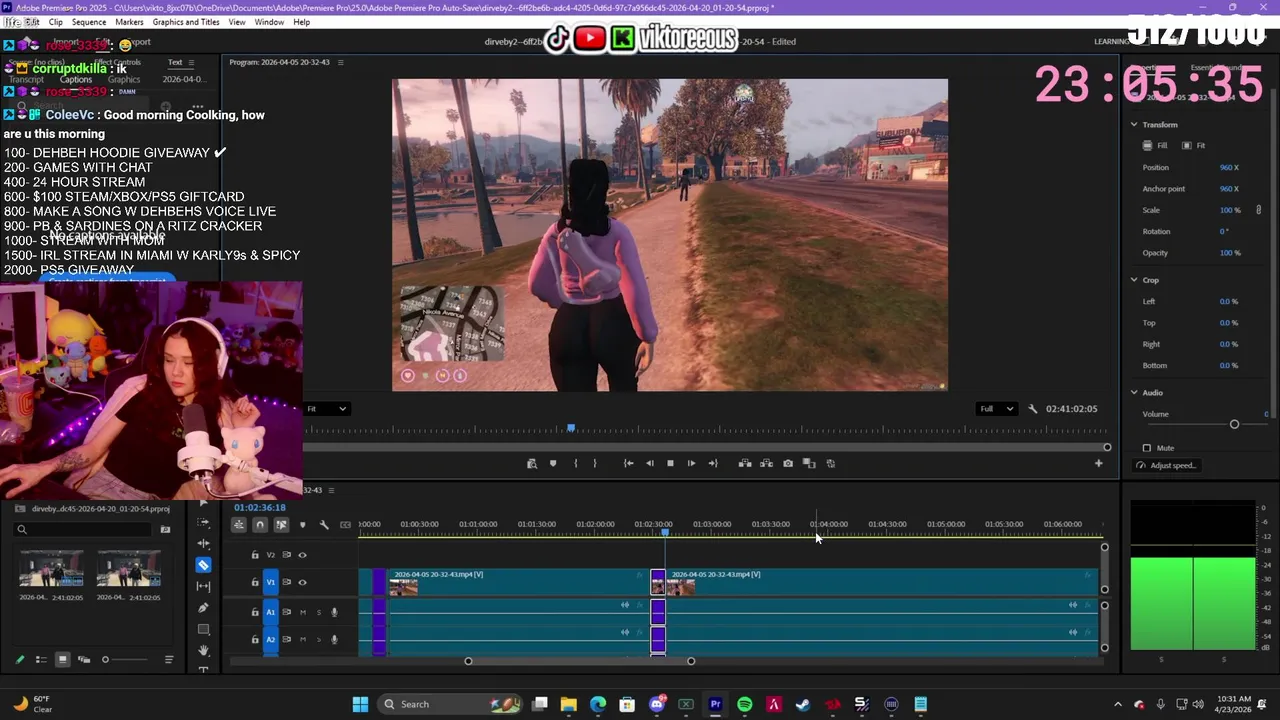Open the Full playback resolution dropdown
Screen dimensions: 1280x720
[x=996, y=408]
